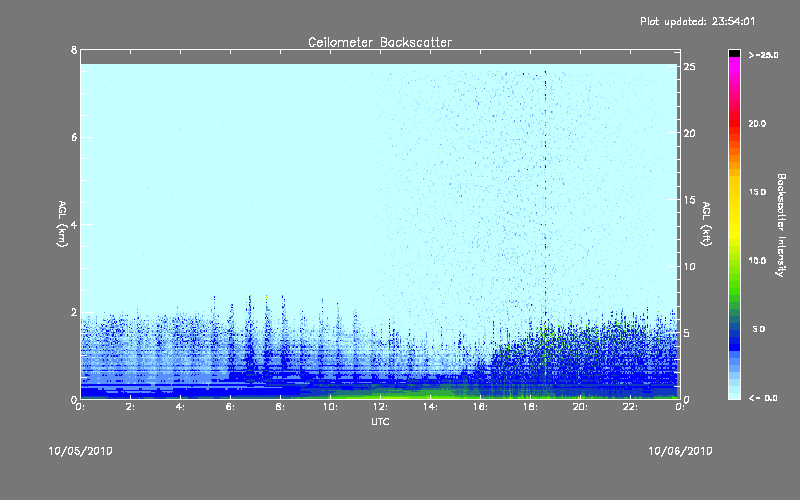Click the 'Ceilometer Backscatter' plot title
800x500 pixels.
[x=380, y=42]
